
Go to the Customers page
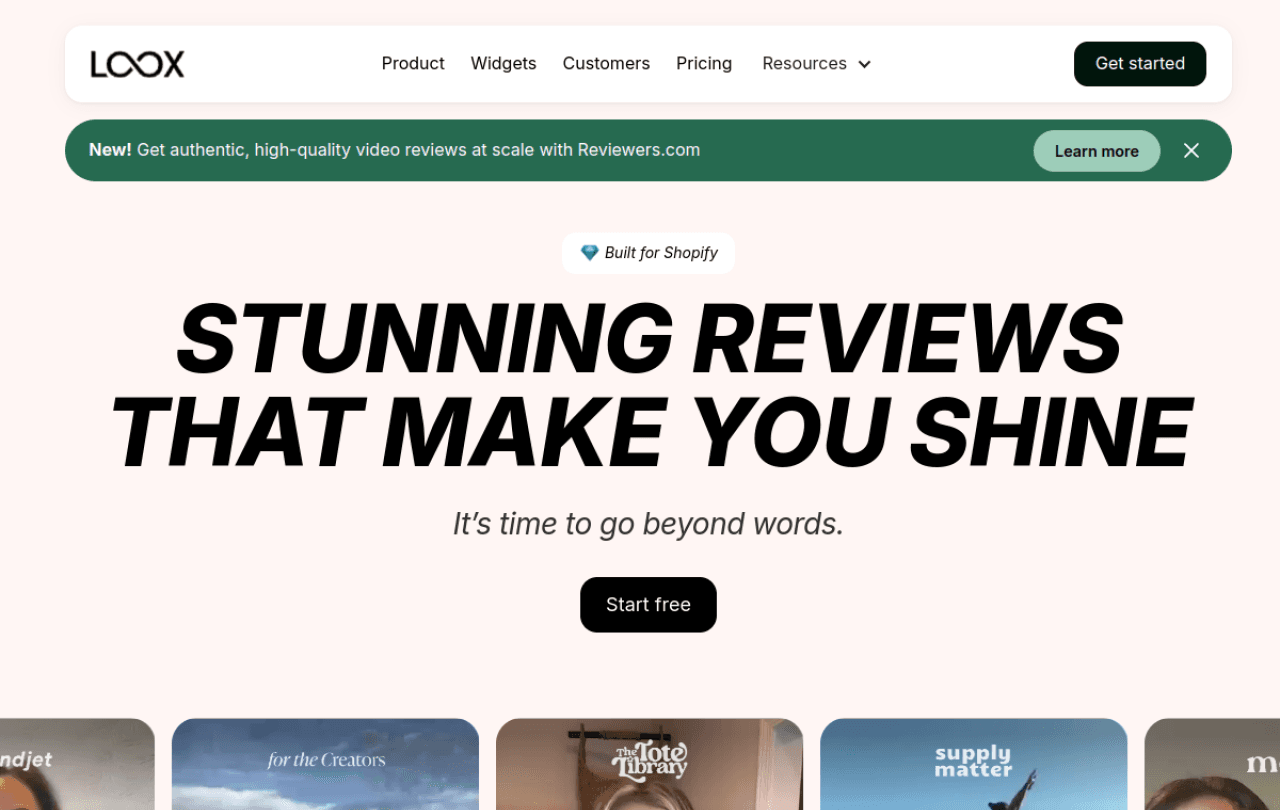point(606,63)
